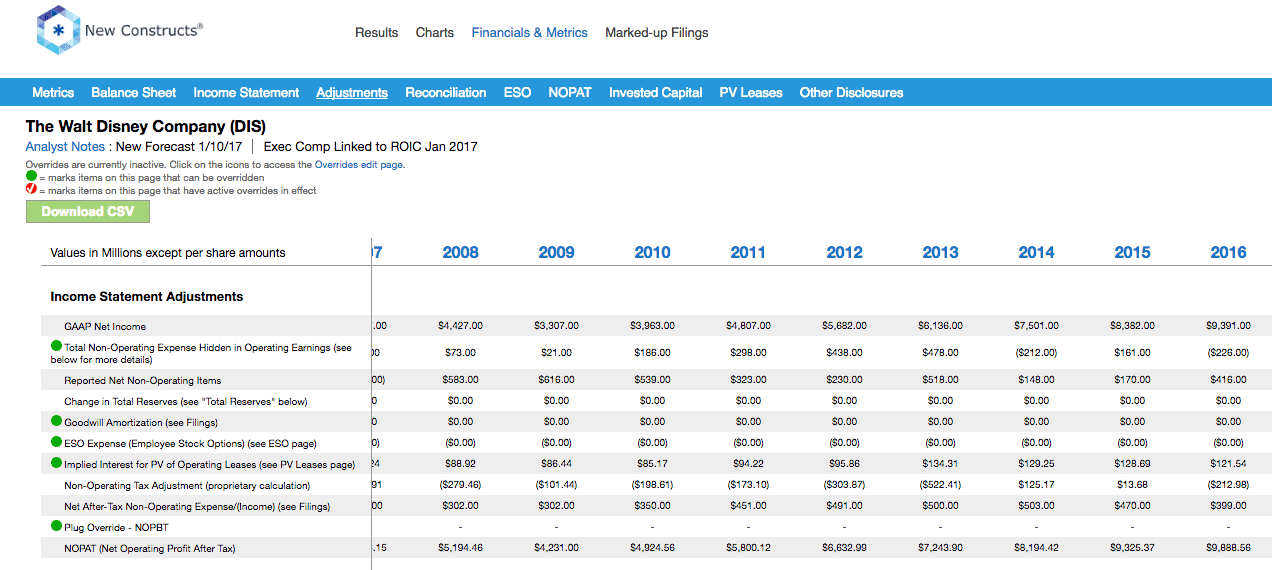Click the Exec Comp Linked to ROIC note
Image resolution: width=1272 pixels, height=570 pixels.
point(371,146)
